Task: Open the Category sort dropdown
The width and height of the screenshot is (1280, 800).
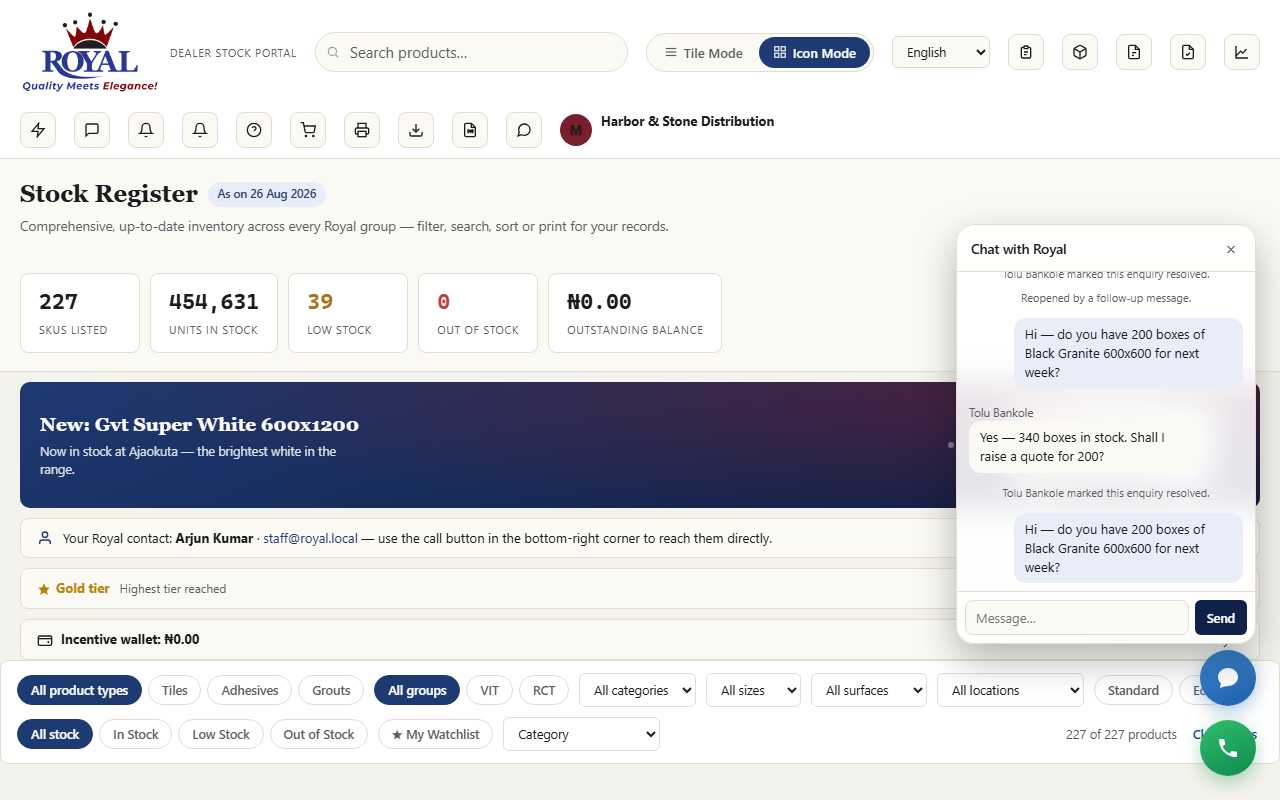Action: coord(581,734)
